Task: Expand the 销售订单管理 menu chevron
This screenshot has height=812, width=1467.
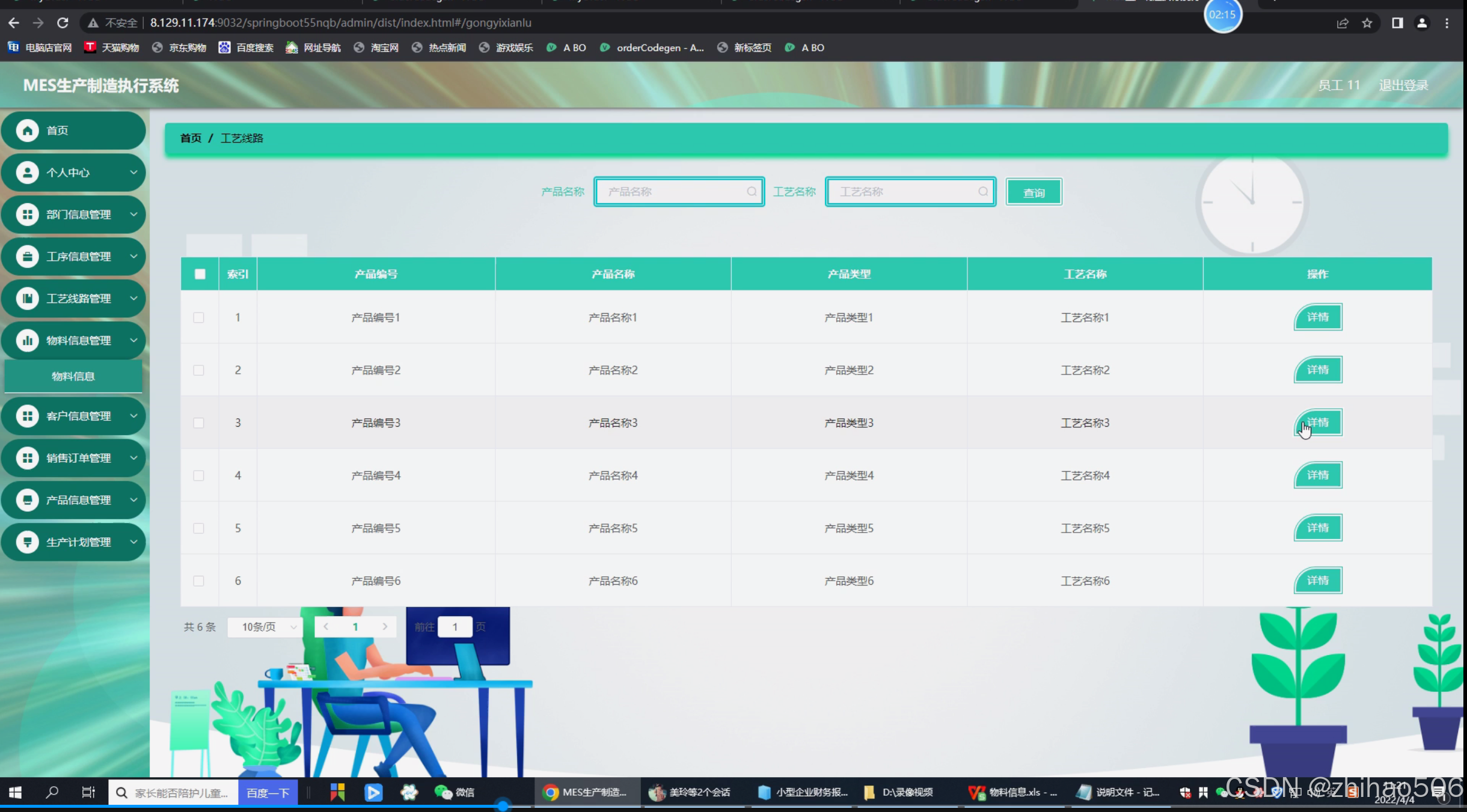Action: (x=133, y=458)
